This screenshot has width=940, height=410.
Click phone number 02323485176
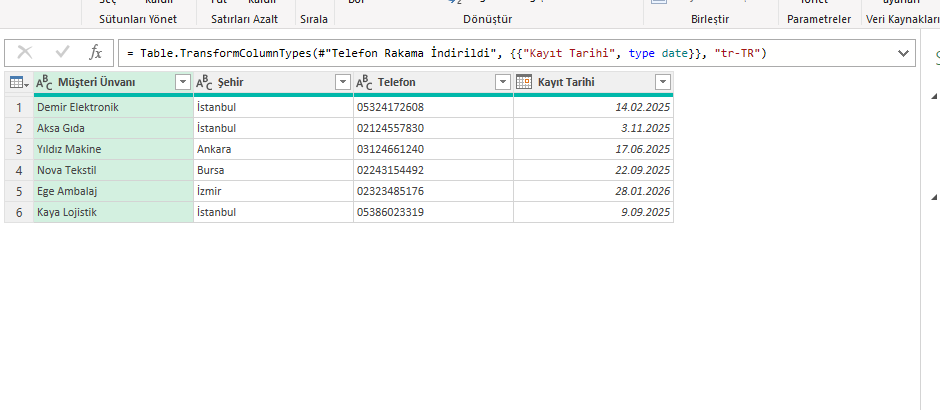(x=433, y=191)
